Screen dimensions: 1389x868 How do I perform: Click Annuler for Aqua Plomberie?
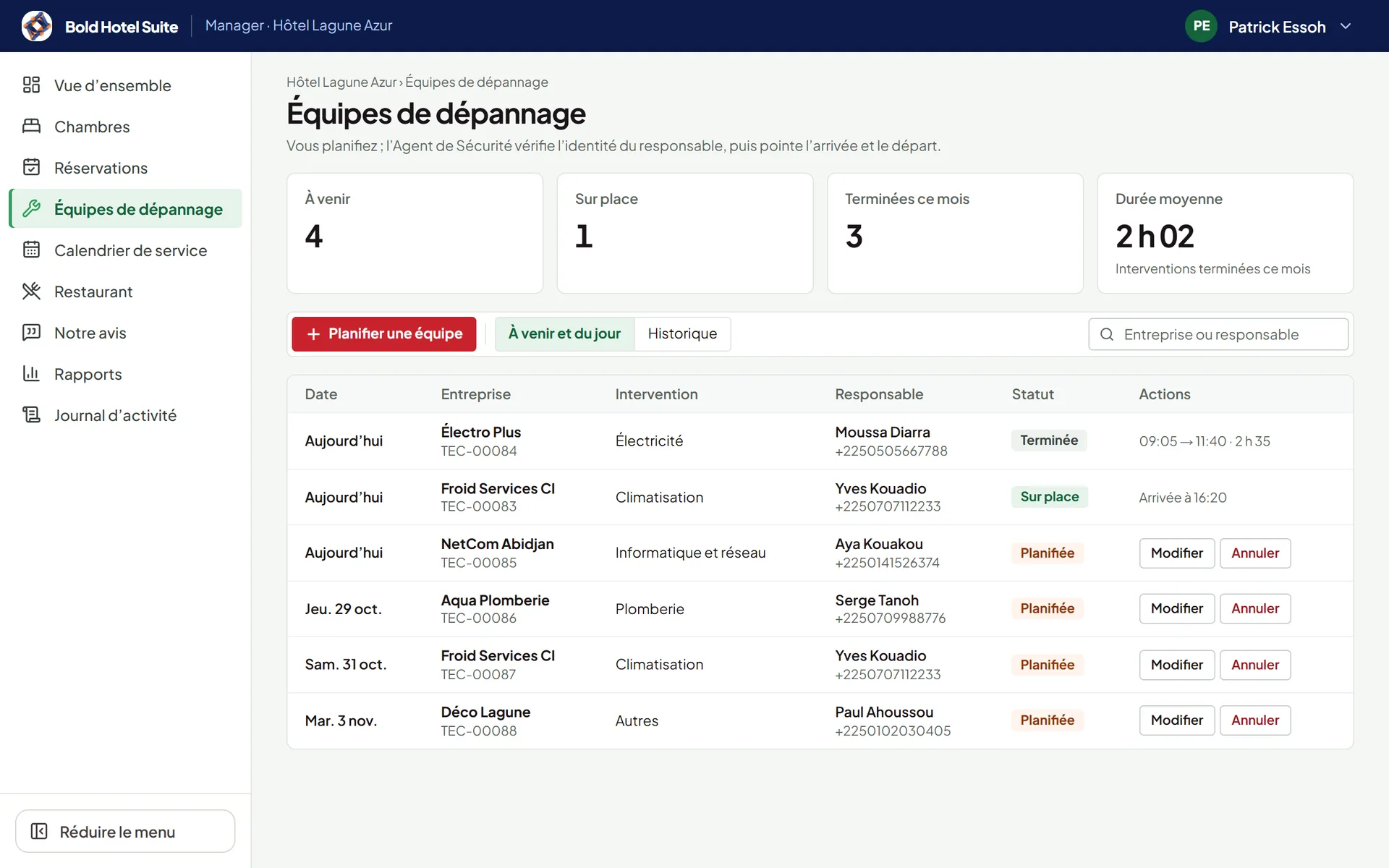point(1255,608)
